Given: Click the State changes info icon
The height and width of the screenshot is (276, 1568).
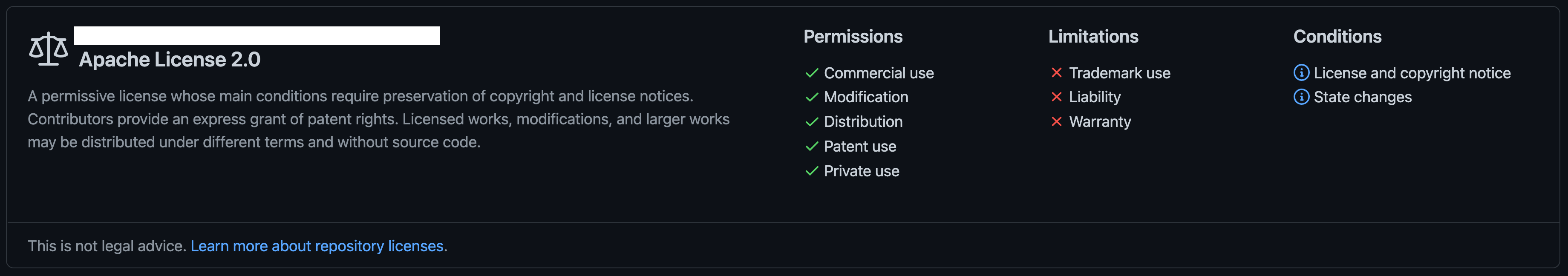Looking at the screenshot, I should click(x=1301, y=97).
